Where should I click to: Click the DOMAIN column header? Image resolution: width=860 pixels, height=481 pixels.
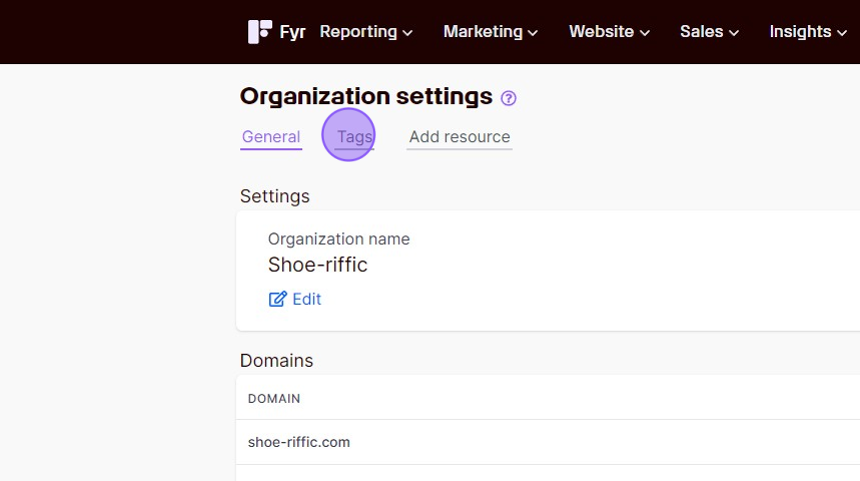click(x=274, y=399)
